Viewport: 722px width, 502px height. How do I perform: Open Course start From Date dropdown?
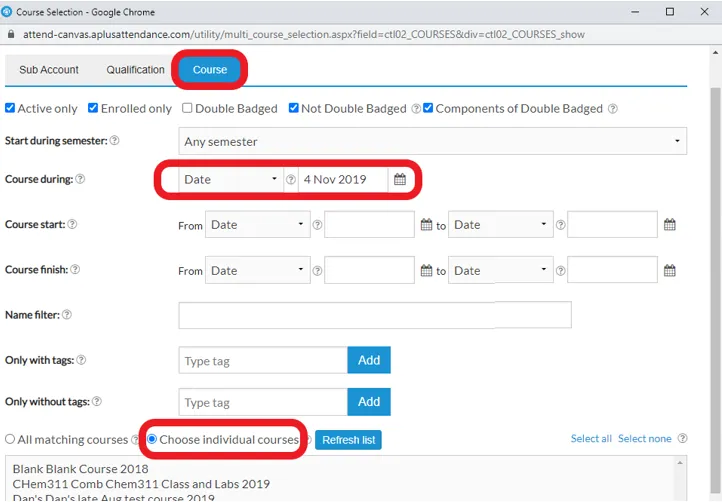pyautogui.click(x=258, y=225)
